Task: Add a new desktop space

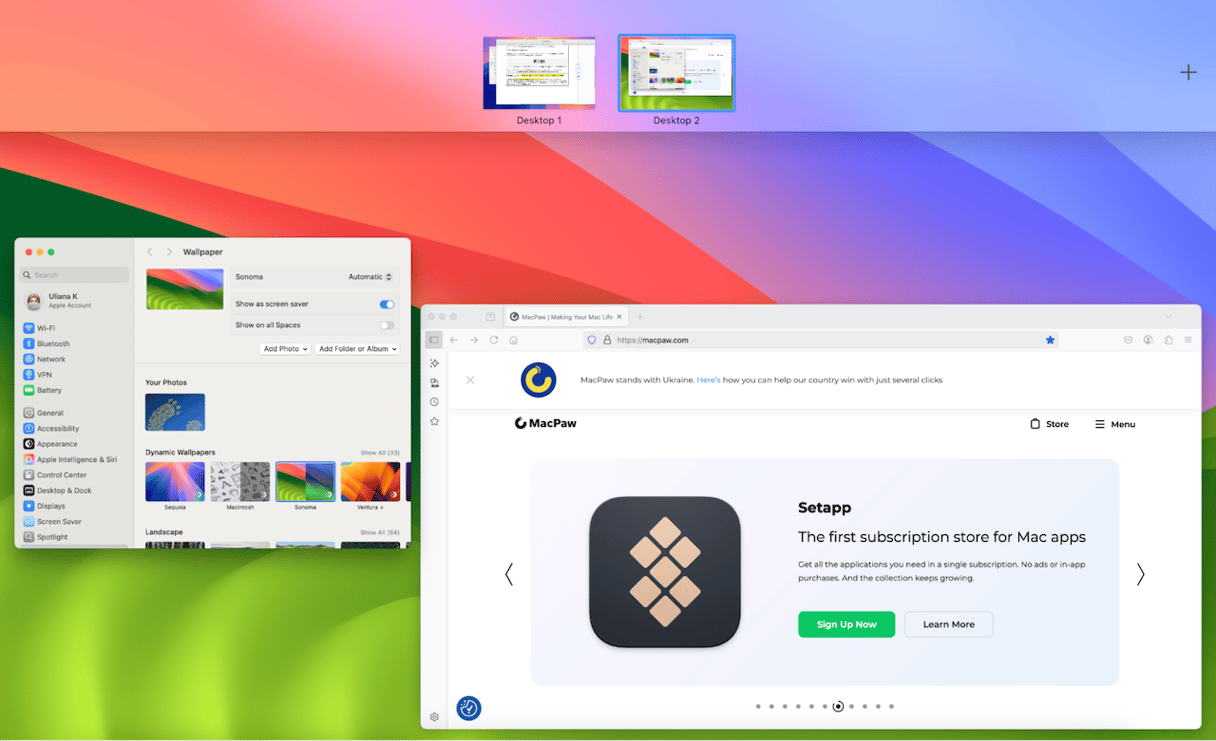Action: (x=1188, y=72)
